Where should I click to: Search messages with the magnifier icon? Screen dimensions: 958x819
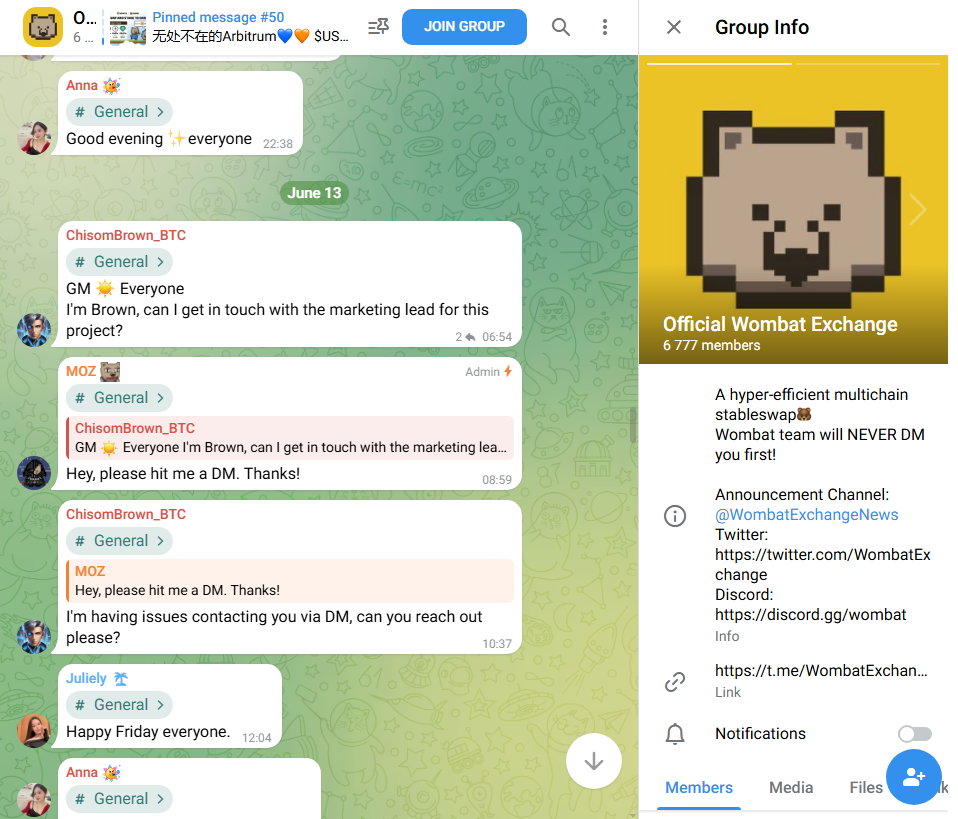[560, 27]
